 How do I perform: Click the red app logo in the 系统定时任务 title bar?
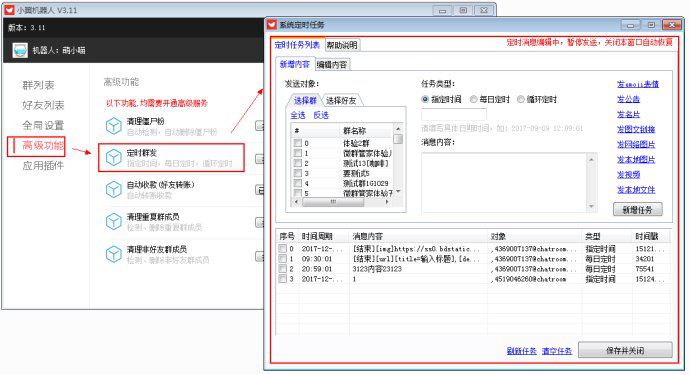[272, 25]
